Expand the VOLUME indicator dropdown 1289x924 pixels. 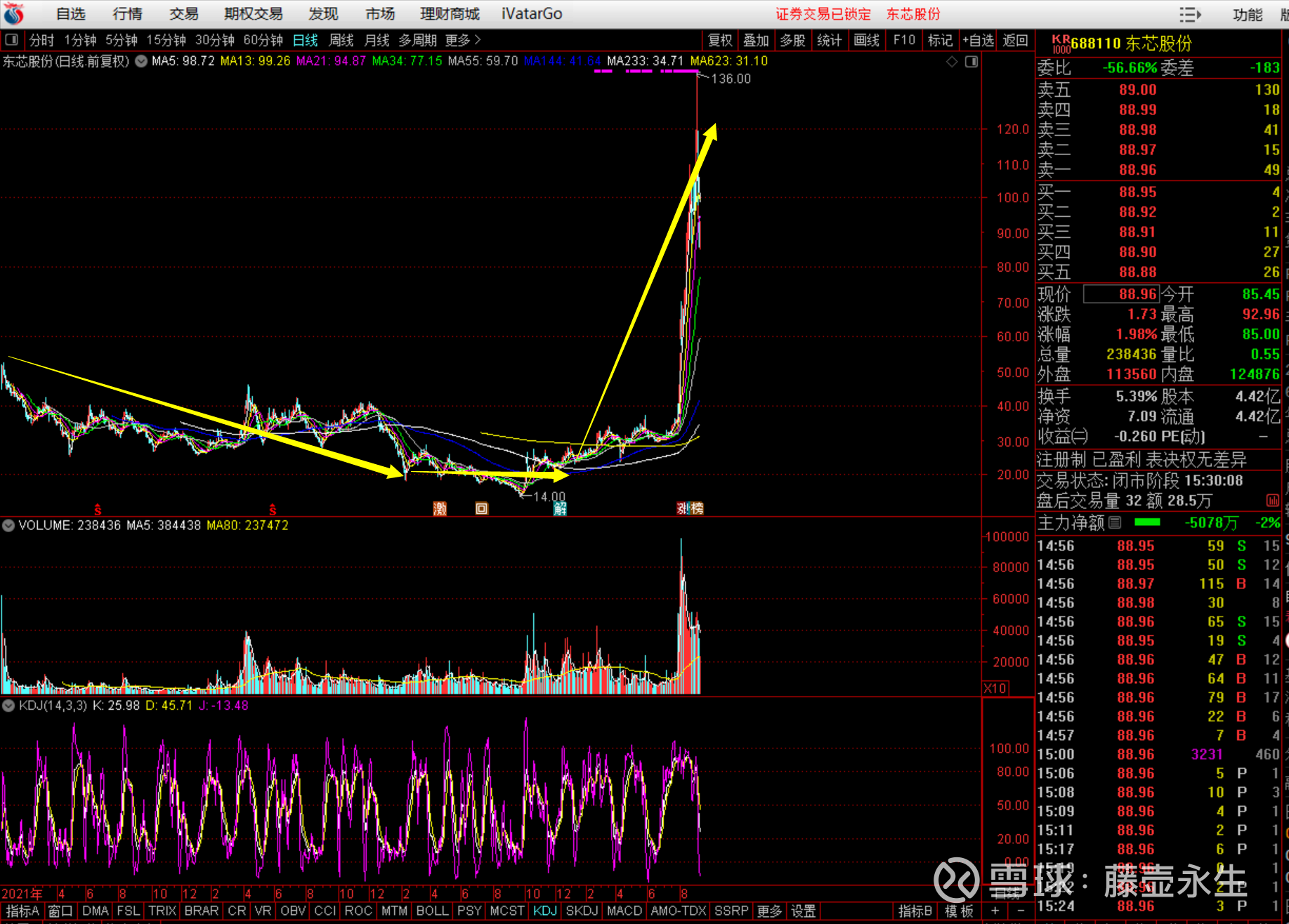click(x=8, y=525)
